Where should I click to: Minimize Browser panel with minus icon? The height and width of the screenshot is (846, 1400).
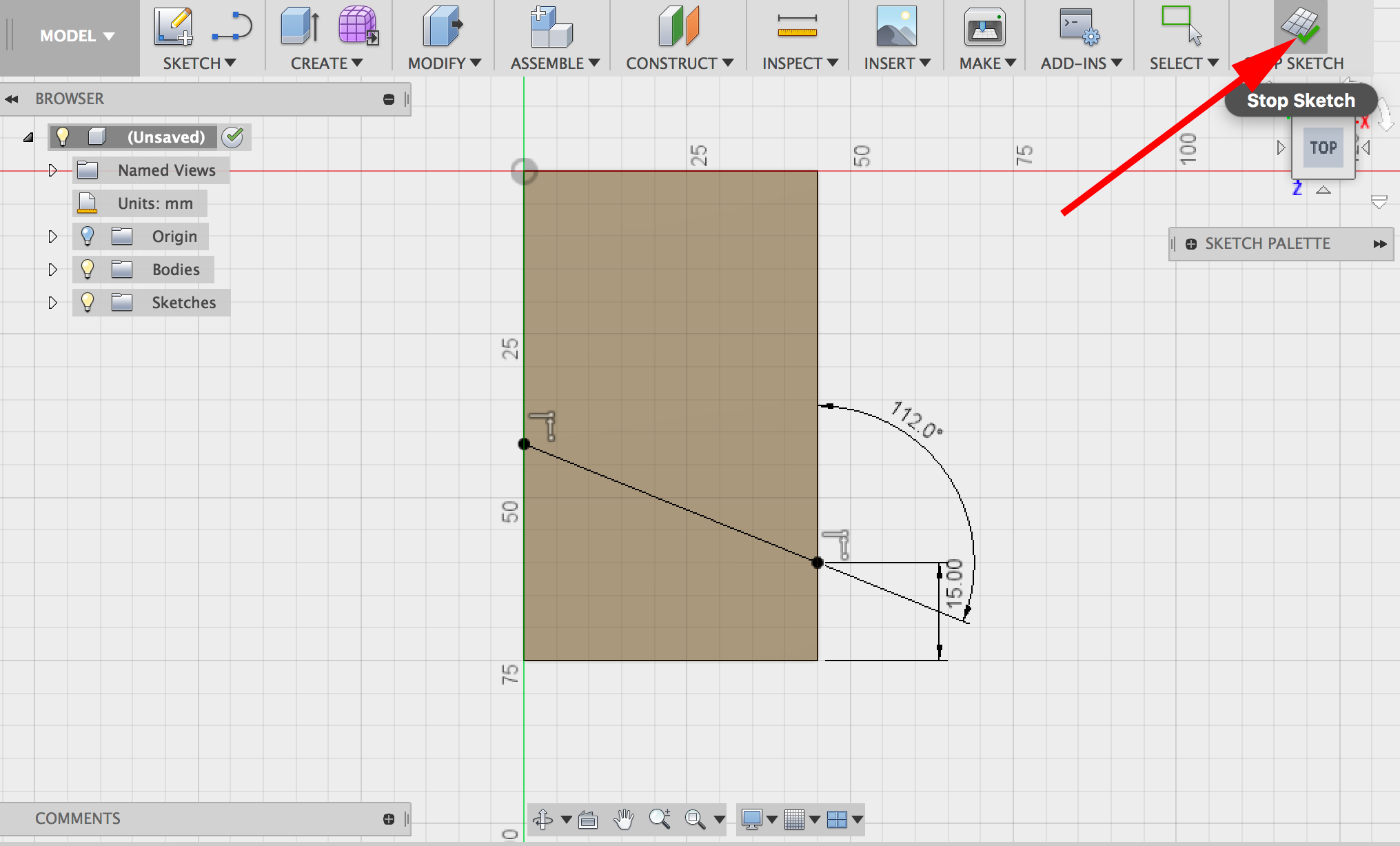389,99
